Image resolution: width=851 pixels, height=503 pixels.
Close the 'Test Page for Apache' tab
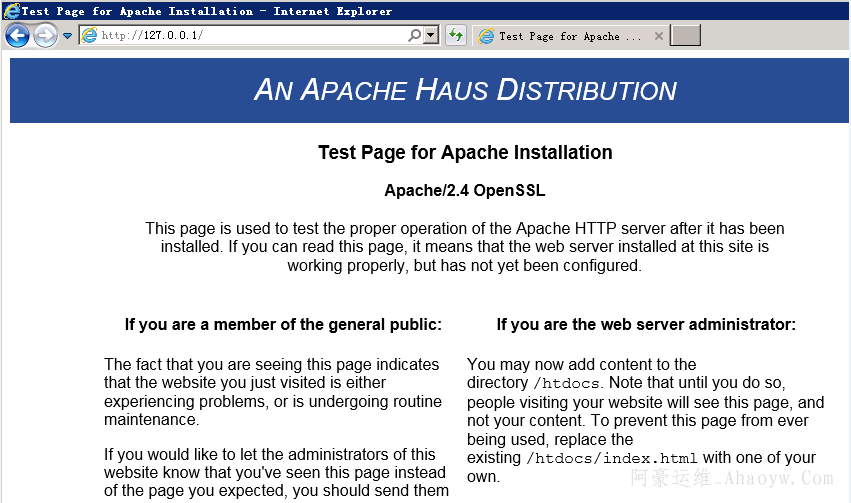[x=658, y=36]
